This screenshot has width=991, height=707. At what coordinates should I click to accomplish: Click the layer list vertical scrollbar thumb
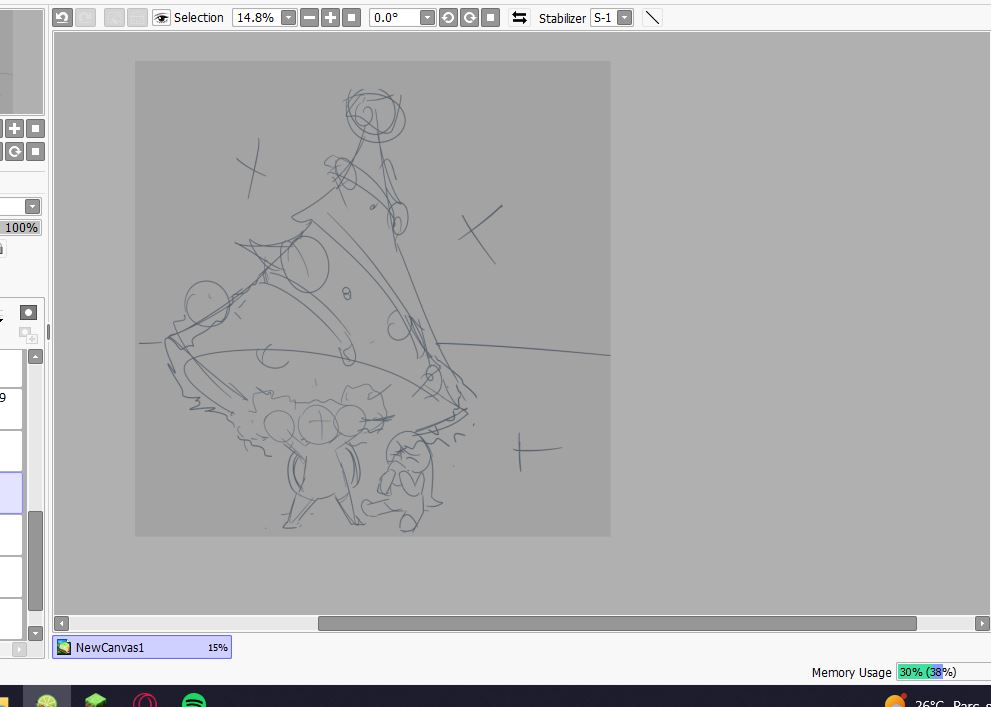point(35,561)
